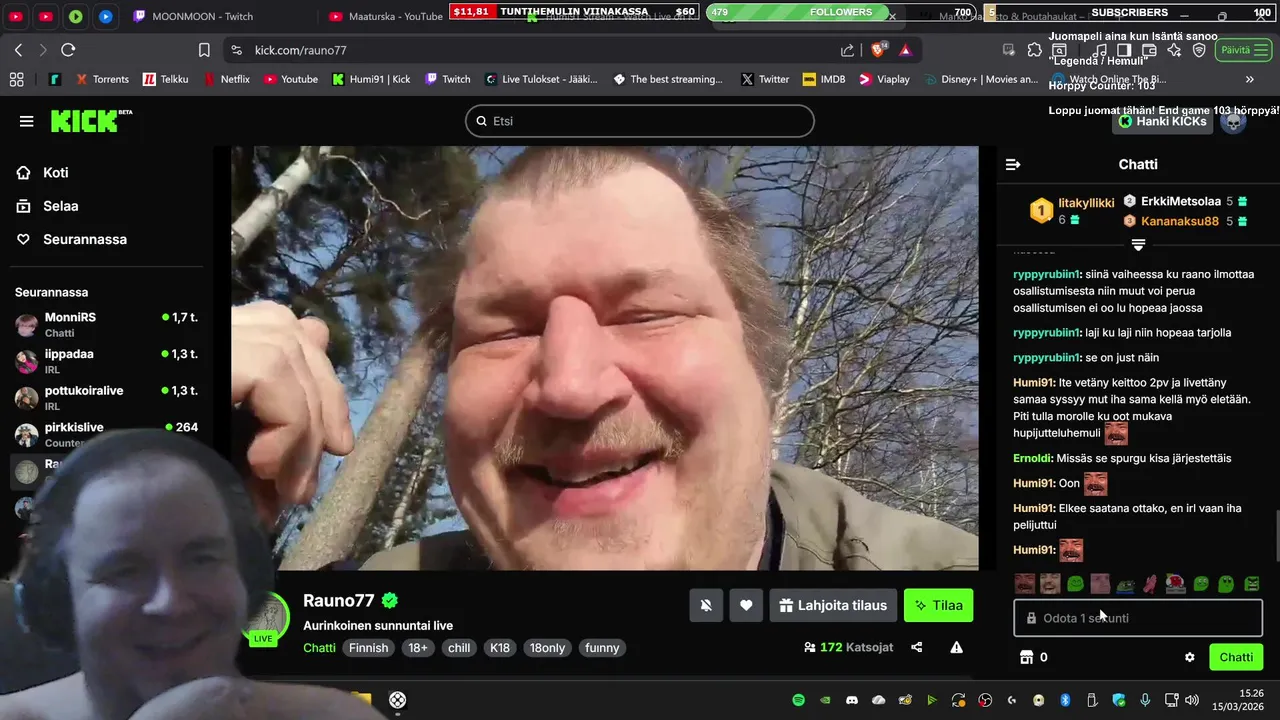Open chat settings gear icon

pyautogui.click(x=1190, y=657)
